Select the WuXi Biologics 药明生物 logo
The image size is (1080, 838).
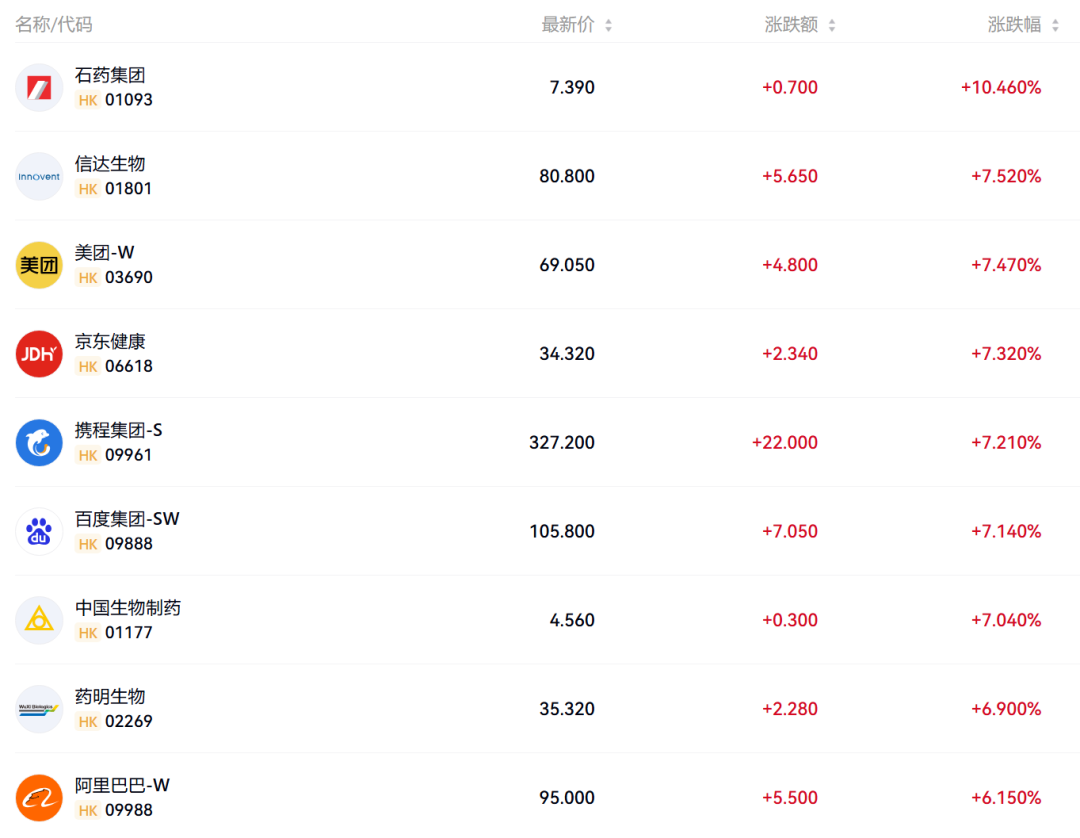[x=39, y=709]
